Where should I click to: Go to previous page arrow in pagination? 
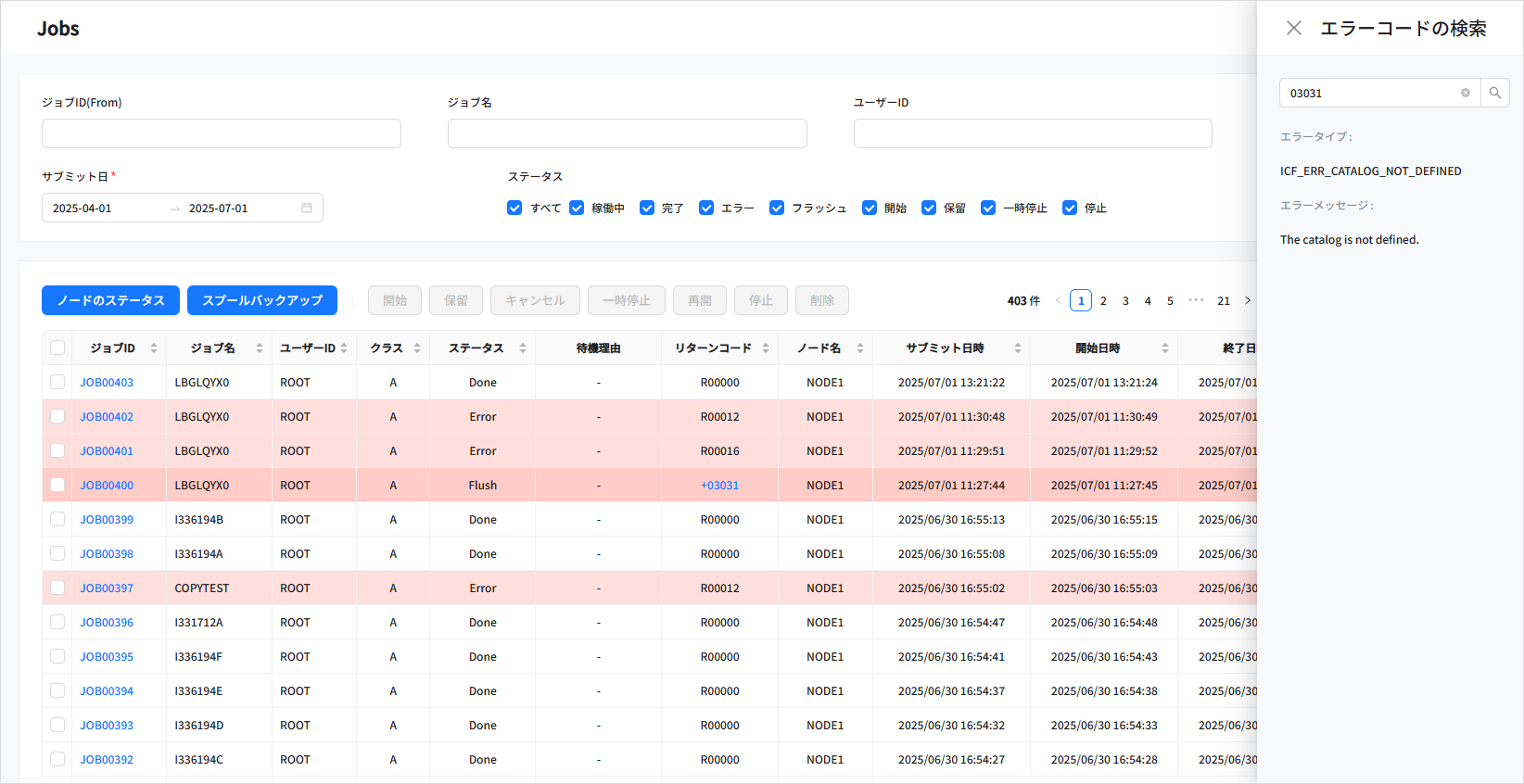pyautogui.click(x=1059, y=300)
